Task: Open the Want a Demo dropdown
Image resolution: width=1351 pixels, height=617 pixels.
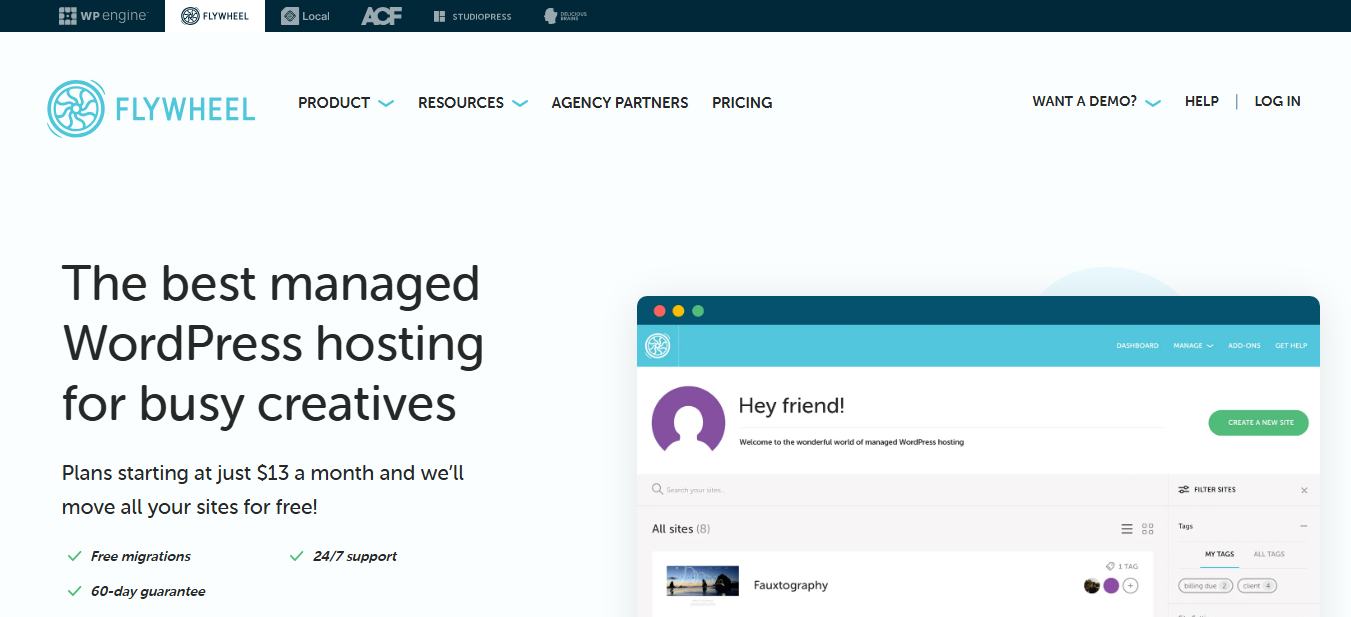Action: tap(1097, 101)
